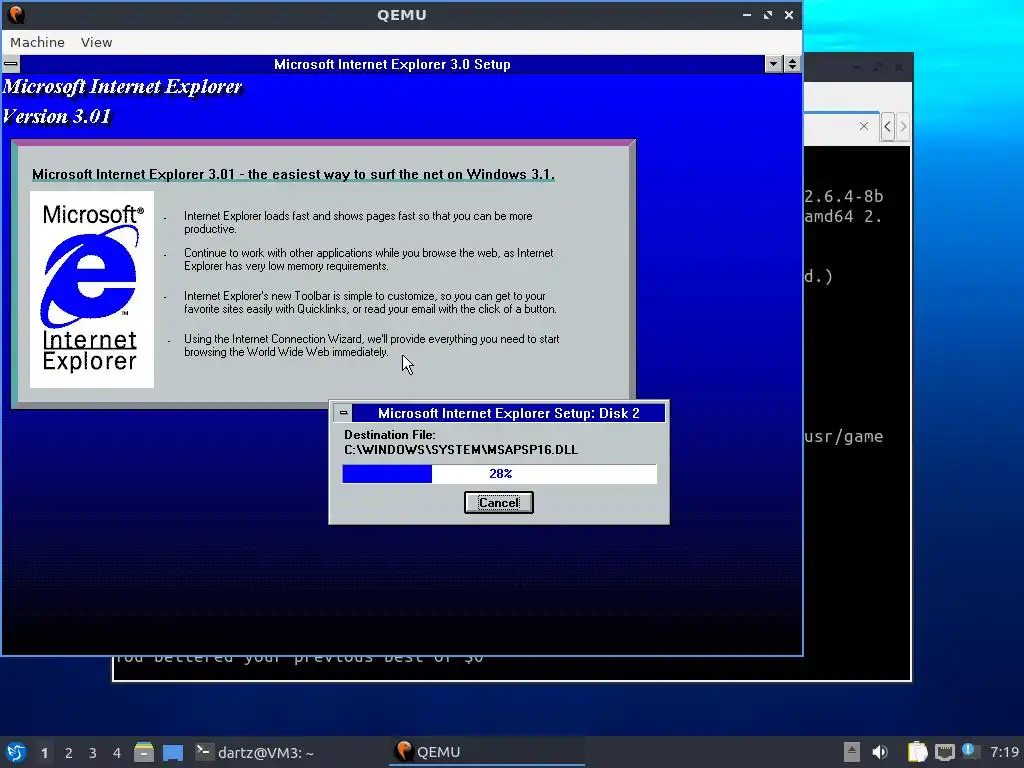Image resolution: width=1024 pixels, height=768 pixels.
Task: Click the 'Version 3.01' banner text
Action: tap(57, 117)
